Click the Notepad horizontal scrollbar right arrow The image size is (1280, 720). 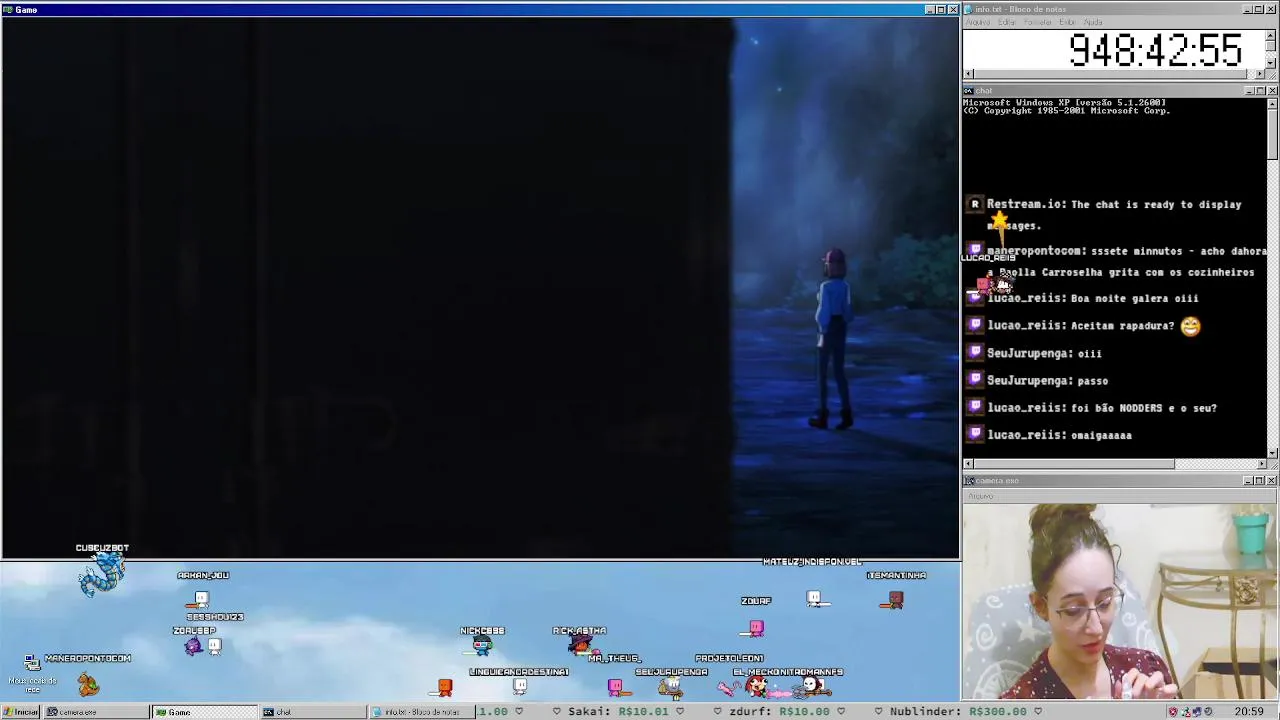click(x=1260, y=74)
